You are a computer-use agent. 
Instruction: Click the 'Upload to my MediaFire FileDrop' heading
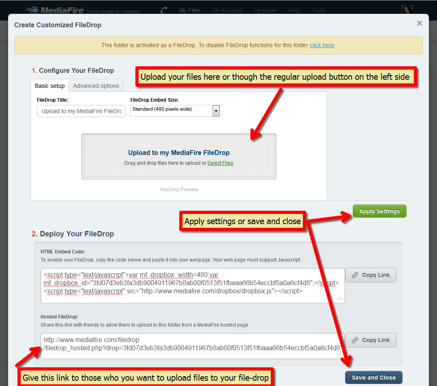click(179, 153)
